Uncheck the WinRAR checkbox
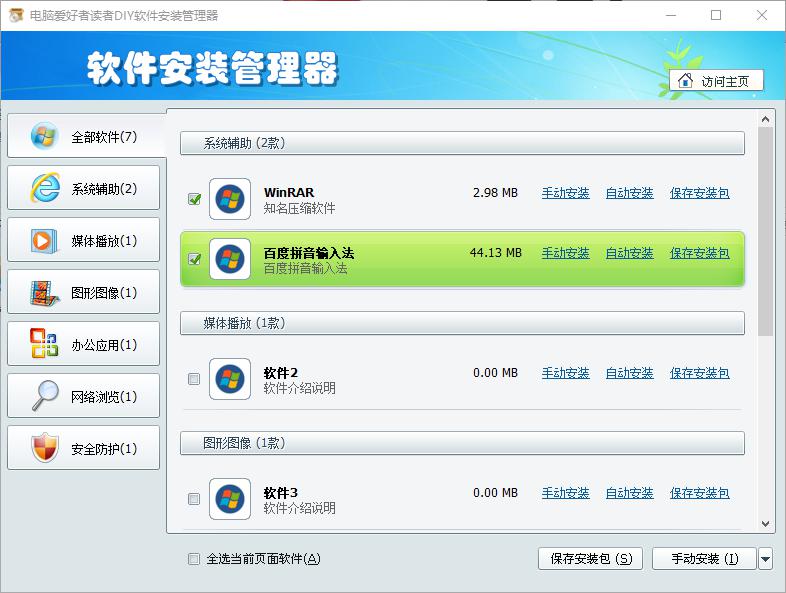This screenshot has width=786, height=593. pos(195,199)
